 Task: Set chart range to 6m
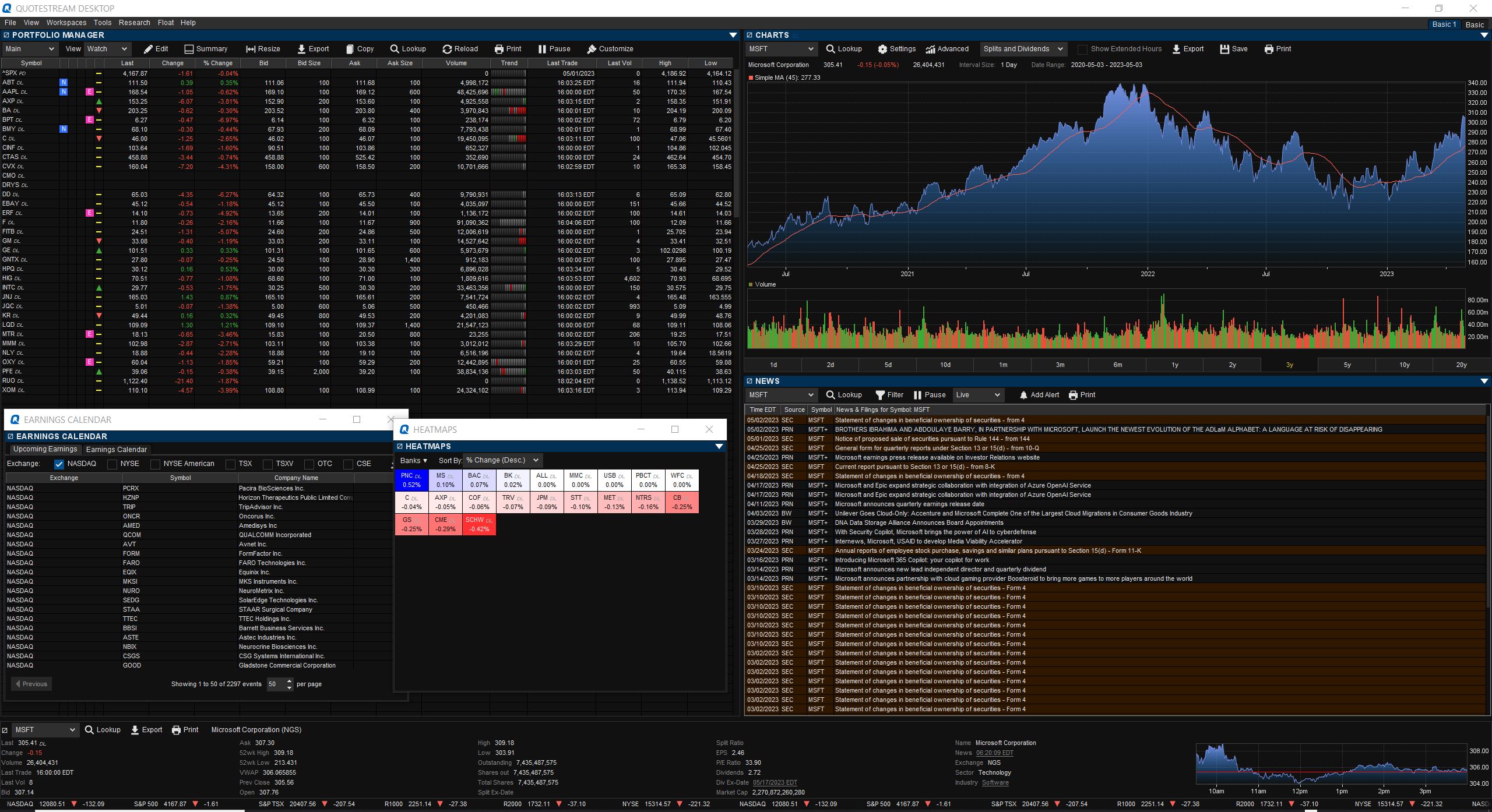(1118, 365)
